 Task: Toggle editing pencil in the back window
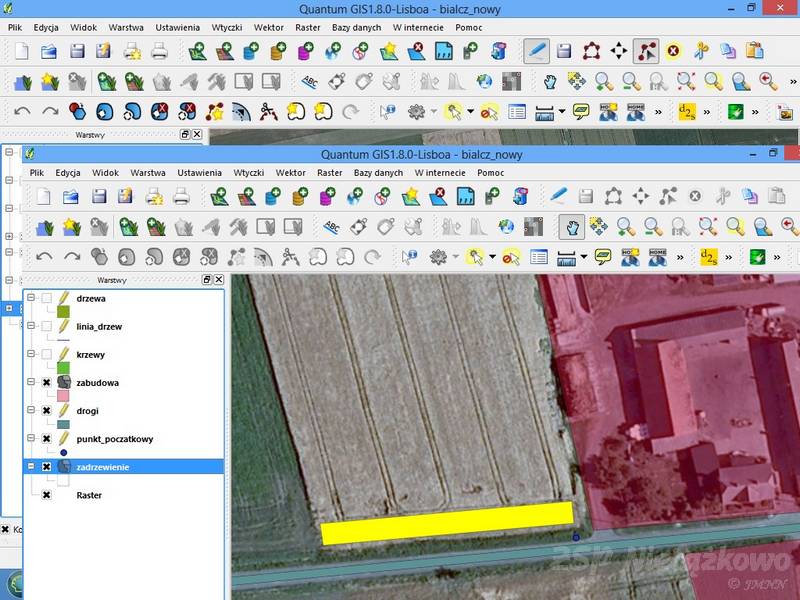[537, 51]
